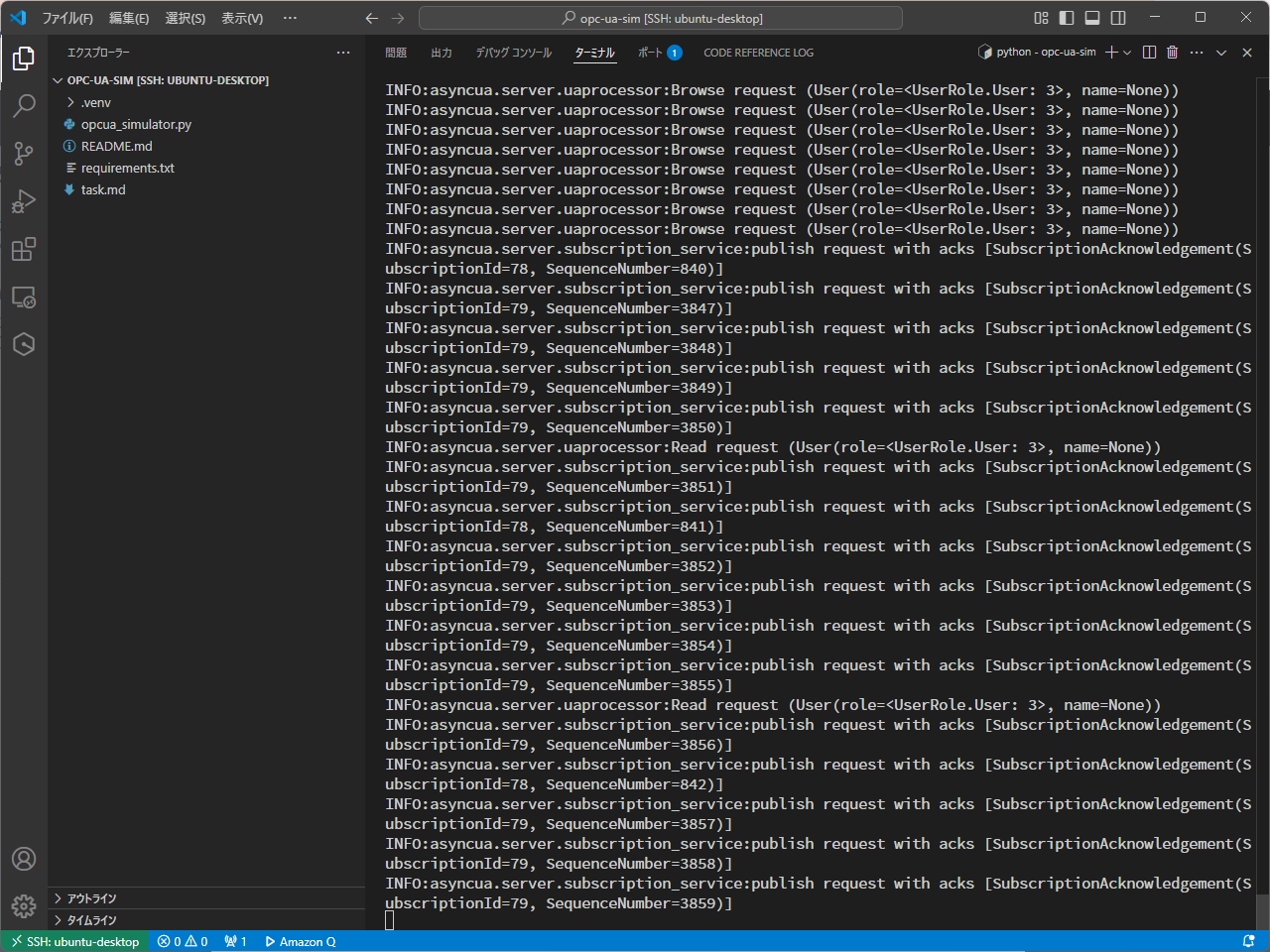Click the terminal cursor prompt line
This screenshot has height=952, width=1270.
click(390, 920)
